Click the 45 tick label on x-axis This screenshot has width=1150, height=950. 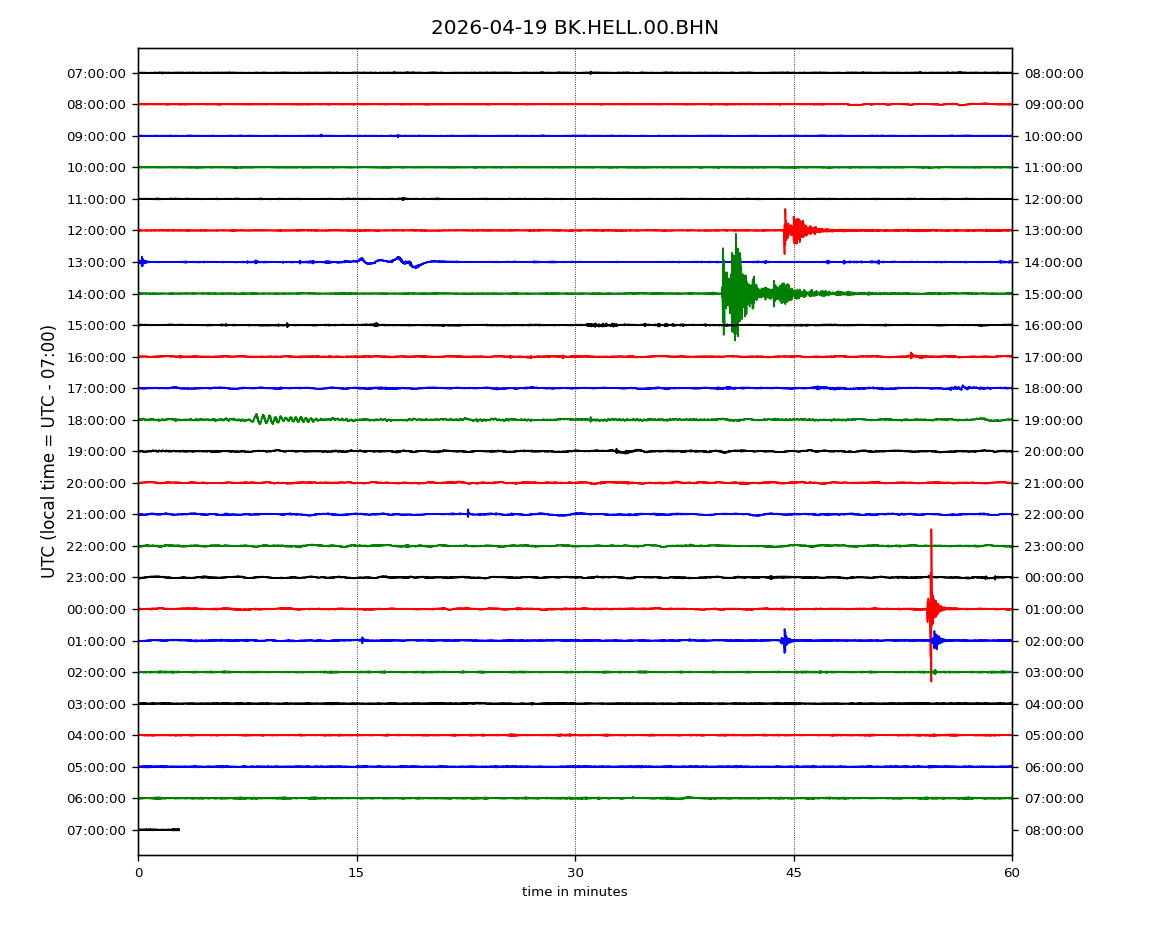(793, 873)
